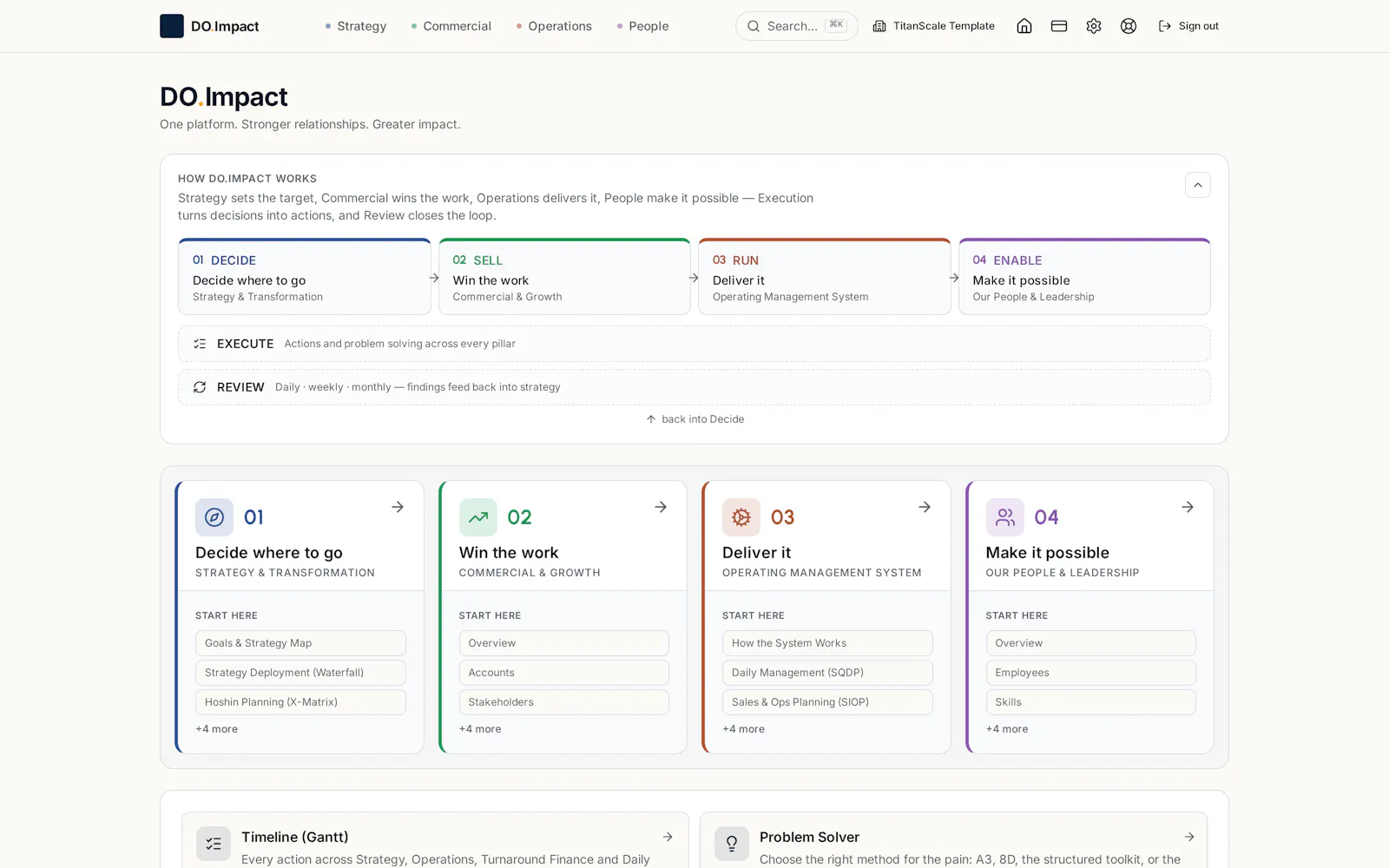Select the 03 RUN step card
The width and height of the screenshot is (1389, 868).
point(825,277)
